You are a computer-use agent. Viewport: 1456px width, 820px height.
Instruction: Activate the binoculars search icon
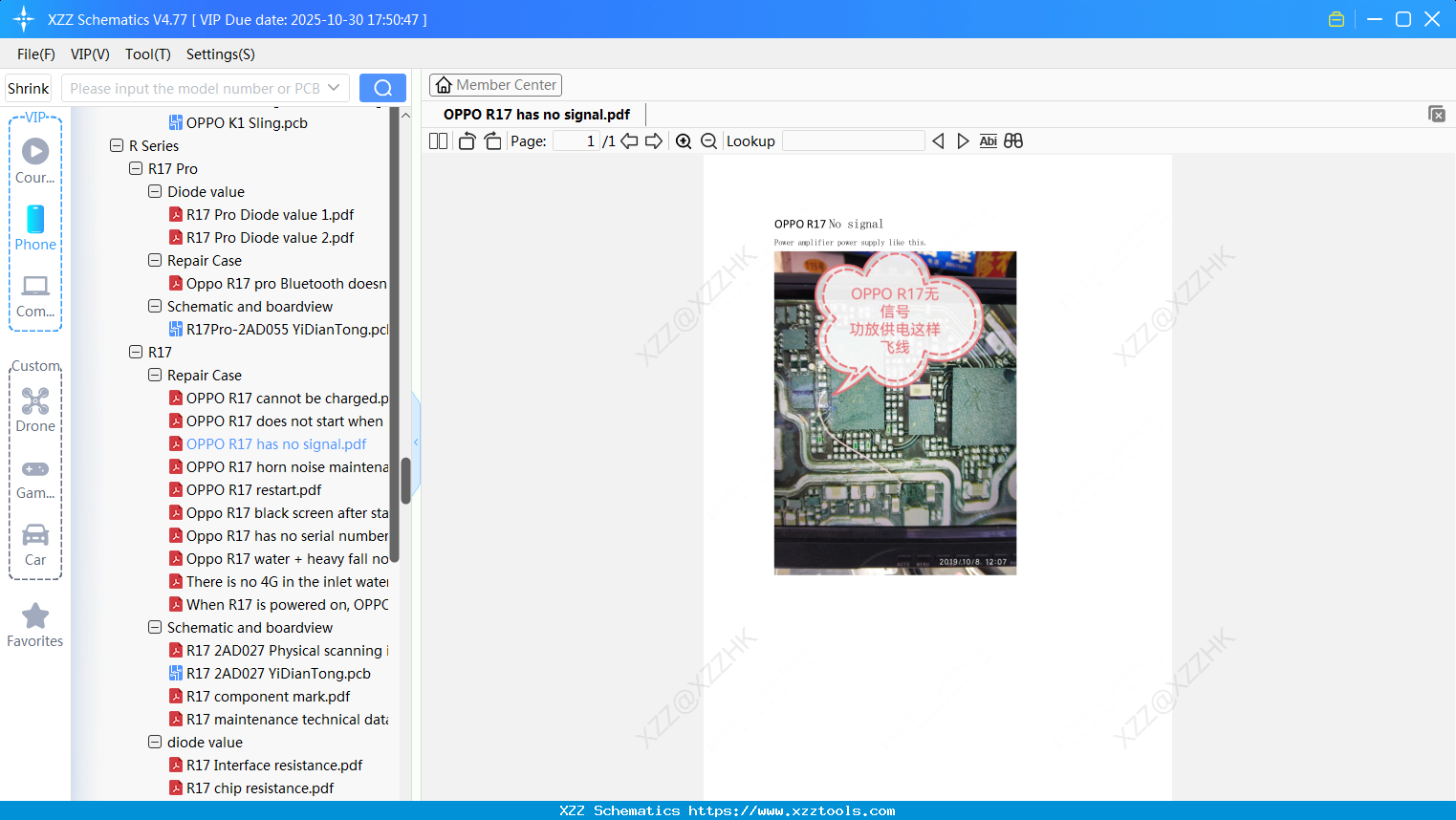coord(1013,140)
